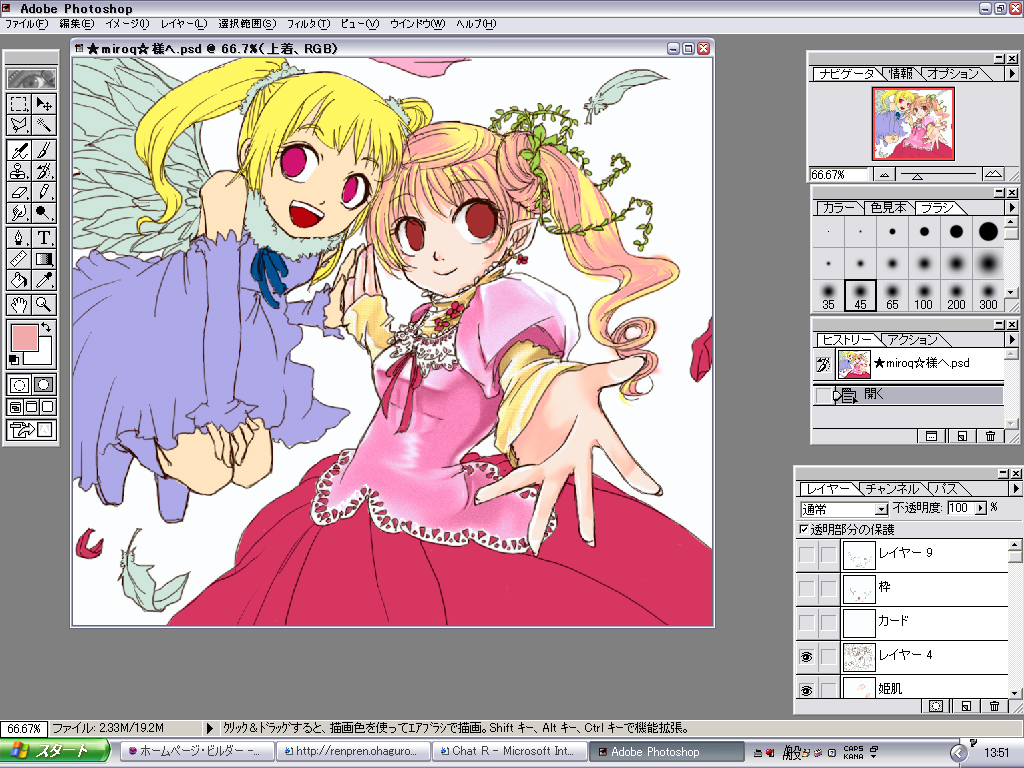Open Brushes panel flyout menu arrow
The width and height of the screenshot is (1024, 768).
click(1012, 208)
